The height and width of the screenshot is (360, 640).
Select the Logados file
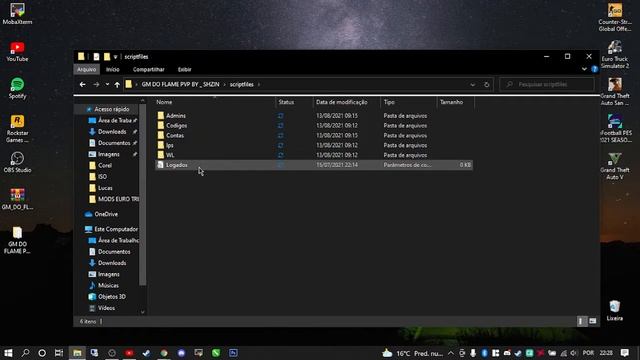[x=314, y=165]
